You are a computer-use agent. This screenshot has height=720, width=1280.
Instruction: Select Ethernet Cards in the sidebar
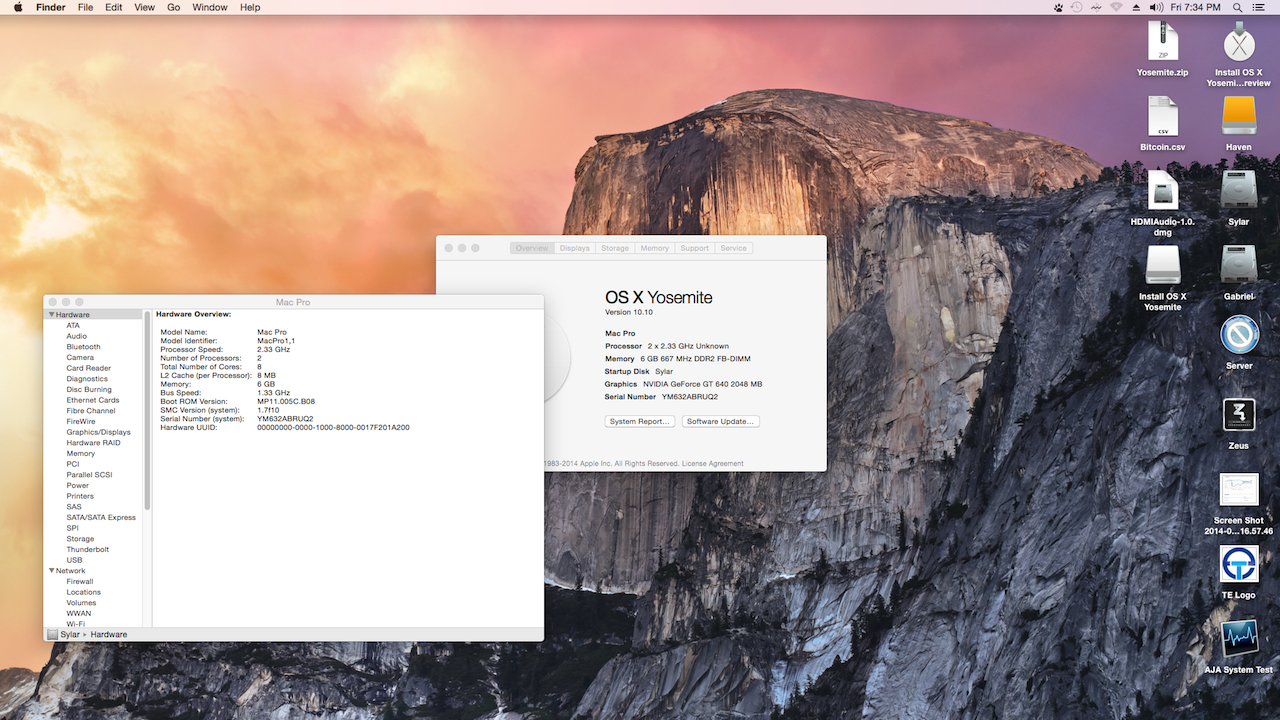click(93, 400)
